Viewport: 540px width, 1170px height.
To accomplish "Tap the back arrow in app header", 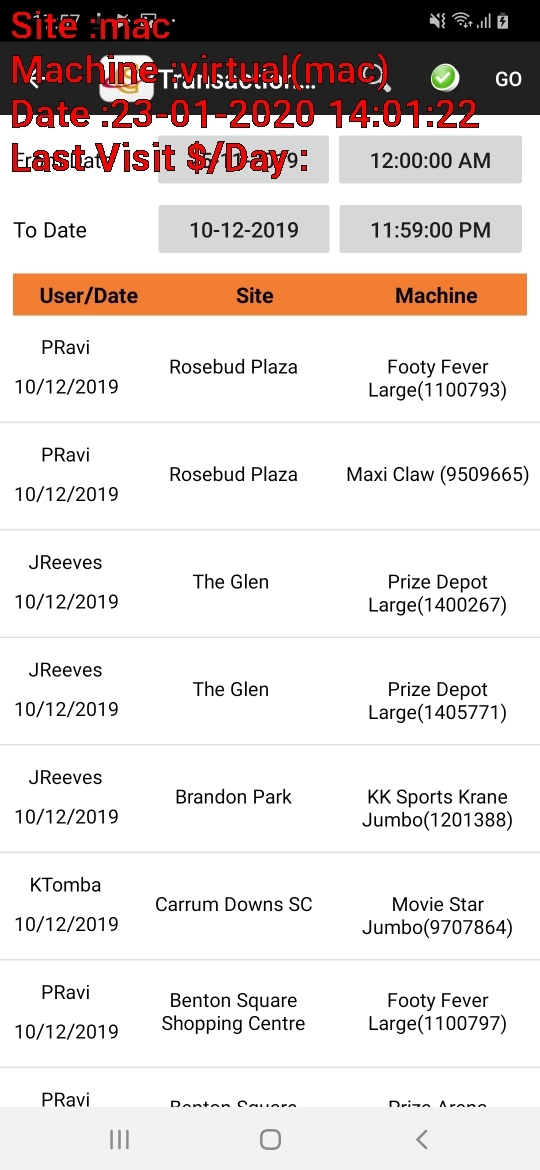I will tap(32, 78).
